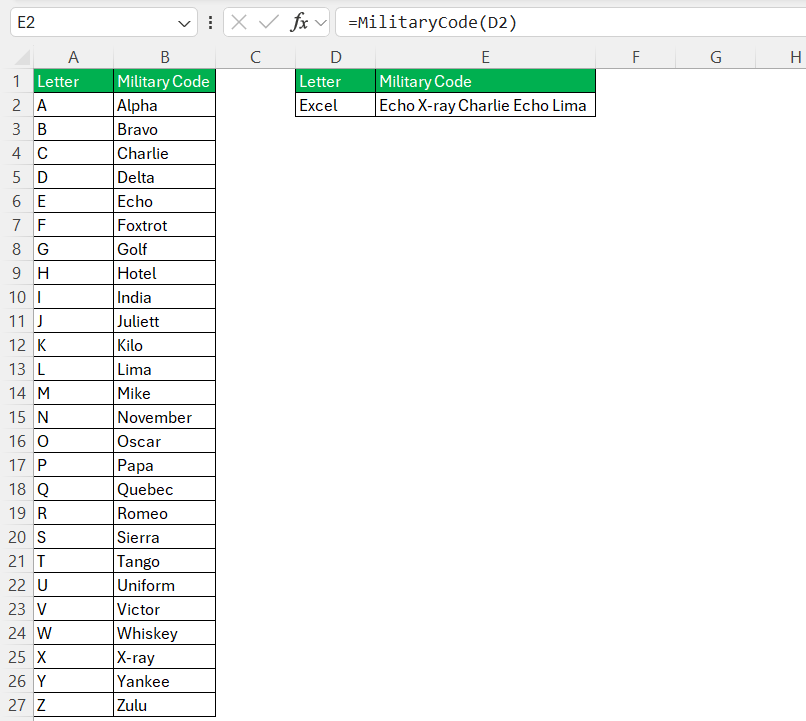Select the Foxtrot cell
The height and width of the screenshot is (721, 806).
164,225
